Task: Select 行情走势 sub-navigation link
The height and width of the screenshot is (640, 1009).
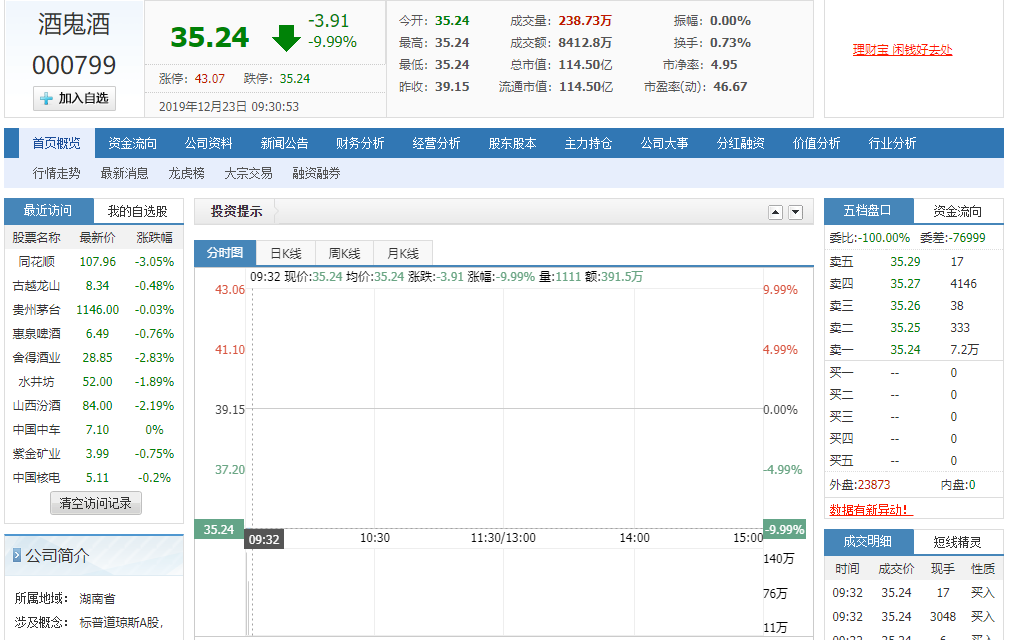Action: point(57,174)
